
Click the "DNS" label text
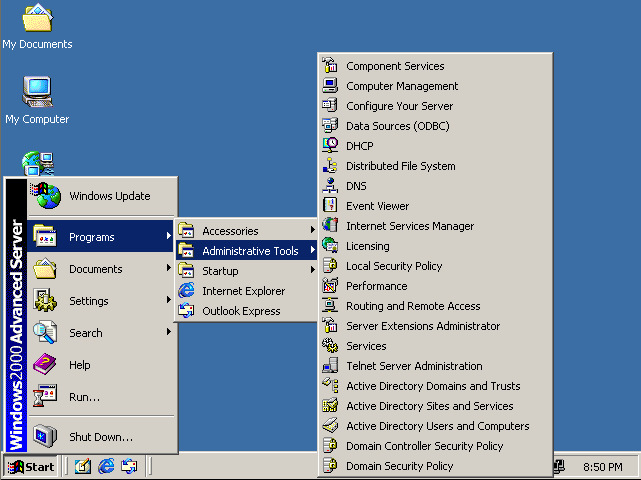(356, 186)
